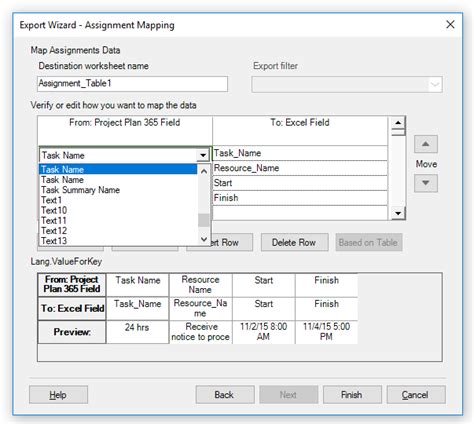Click the Delete Row button

point(294,242)
